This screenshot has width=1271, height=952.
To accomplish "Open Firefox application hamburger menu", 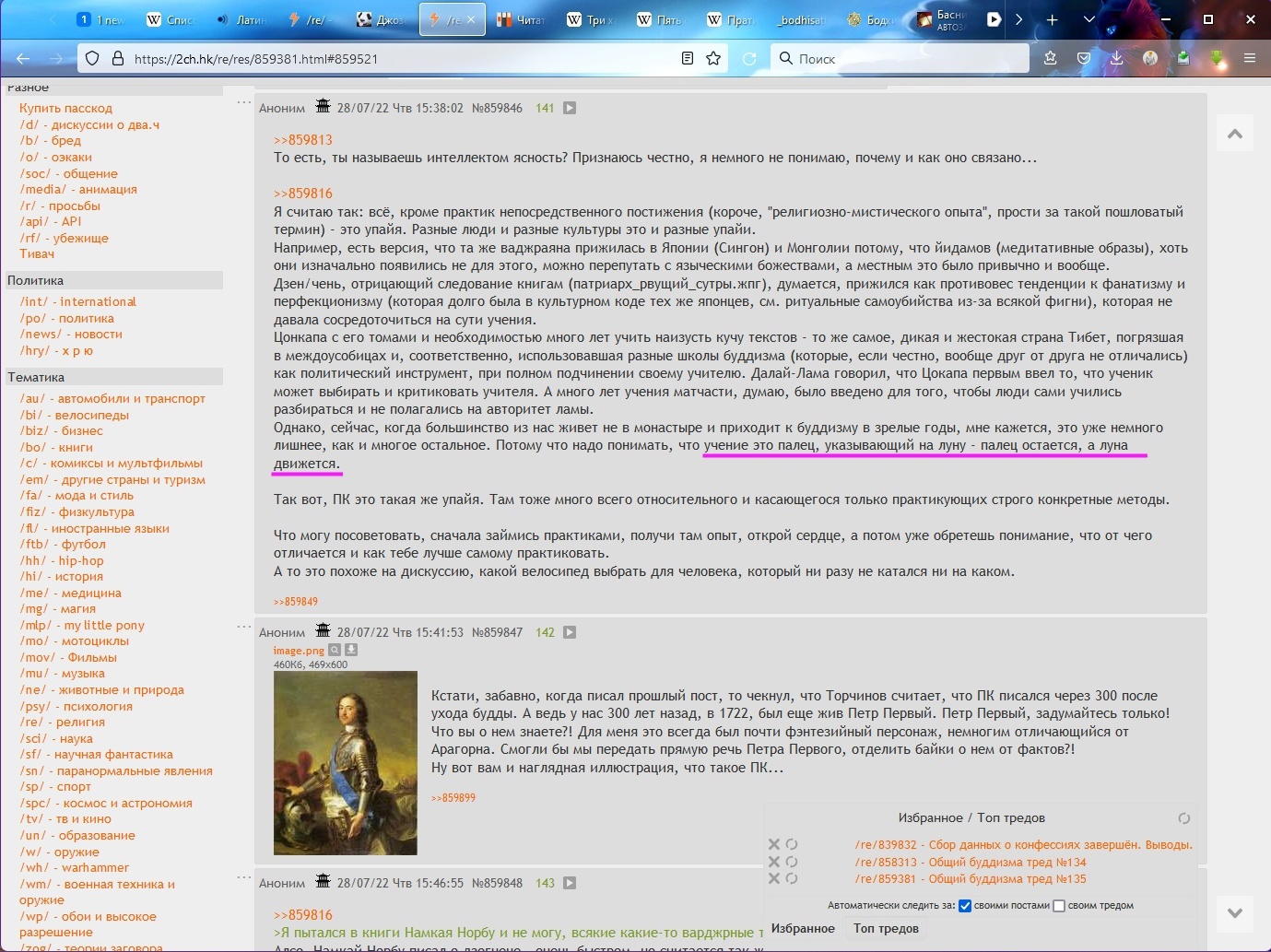I will point(1250,58).
